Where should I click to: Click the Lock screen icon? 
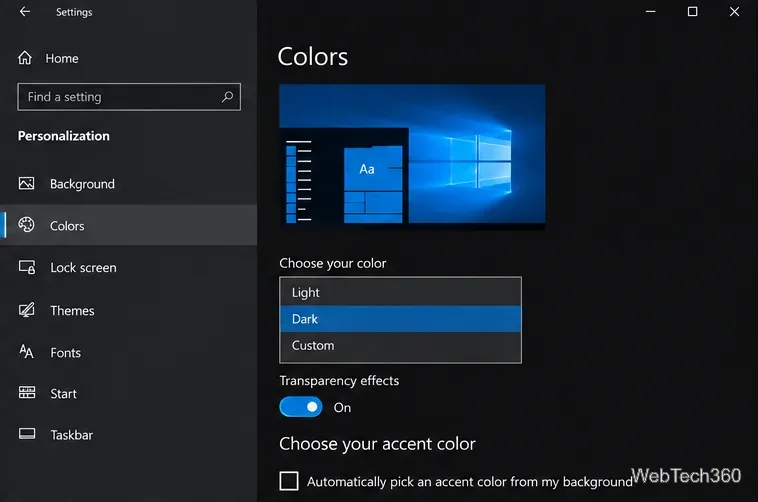coord(27,267)
